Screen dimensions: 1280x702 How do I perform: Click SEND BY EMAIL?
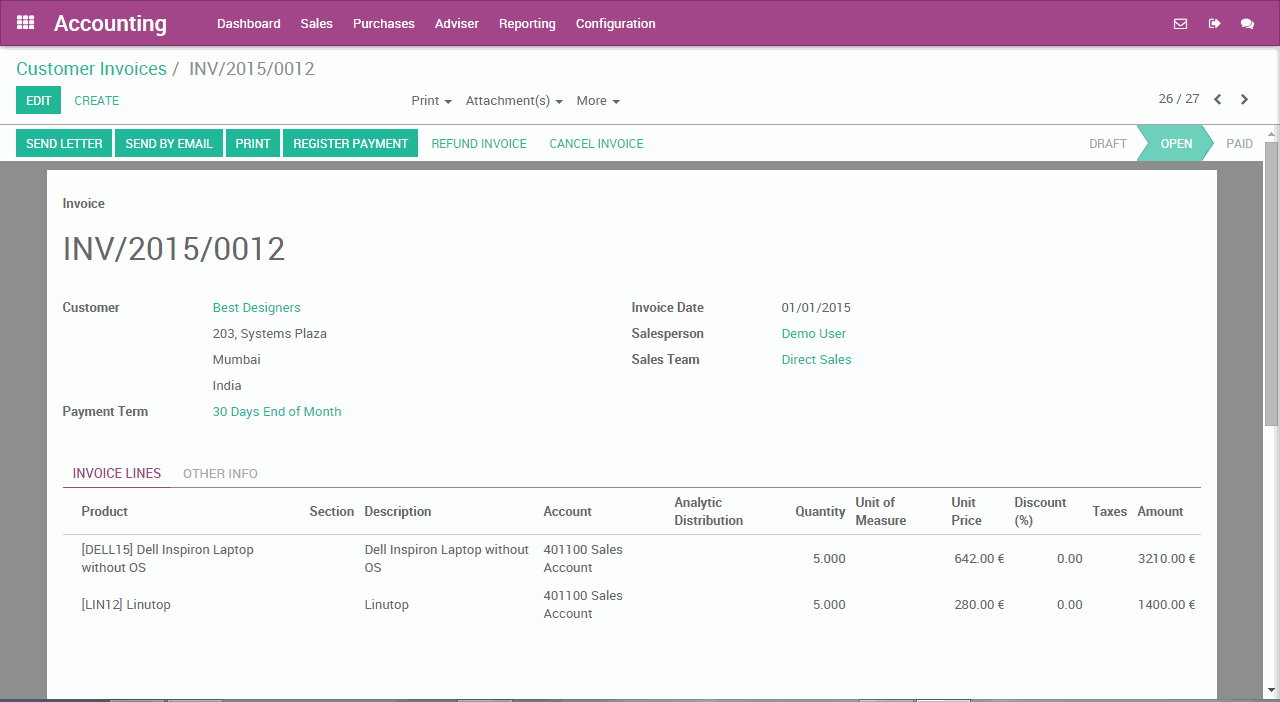pyautogui.click(x=168, y=143)
